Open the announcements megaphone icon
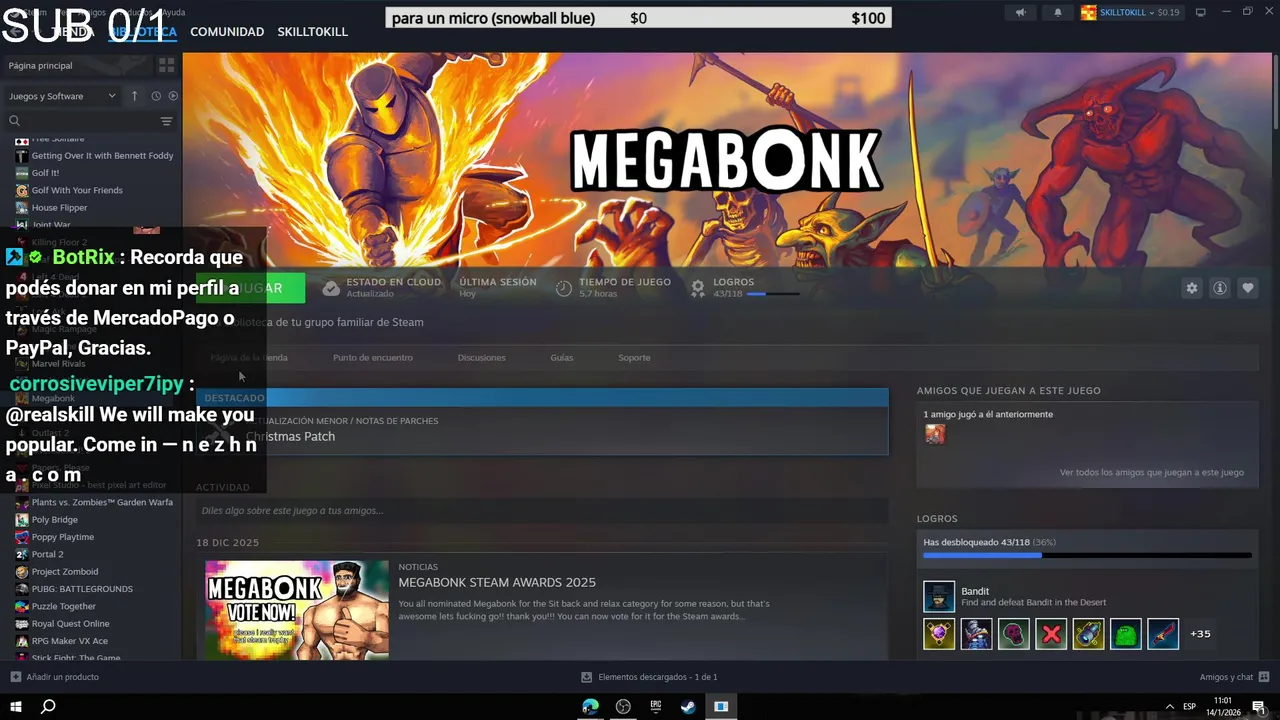Viewport: 1280px width, 720px height. pos(1021,12)
